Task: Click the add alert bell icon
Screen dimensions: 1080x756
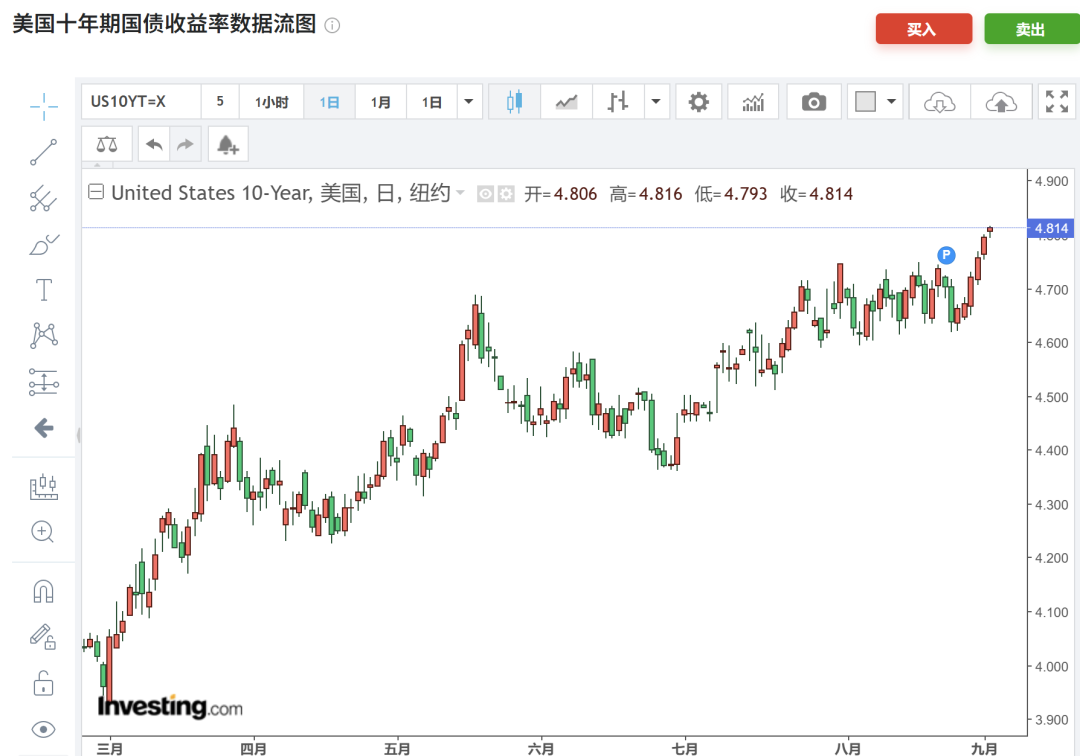Action: tap(228, 144)
